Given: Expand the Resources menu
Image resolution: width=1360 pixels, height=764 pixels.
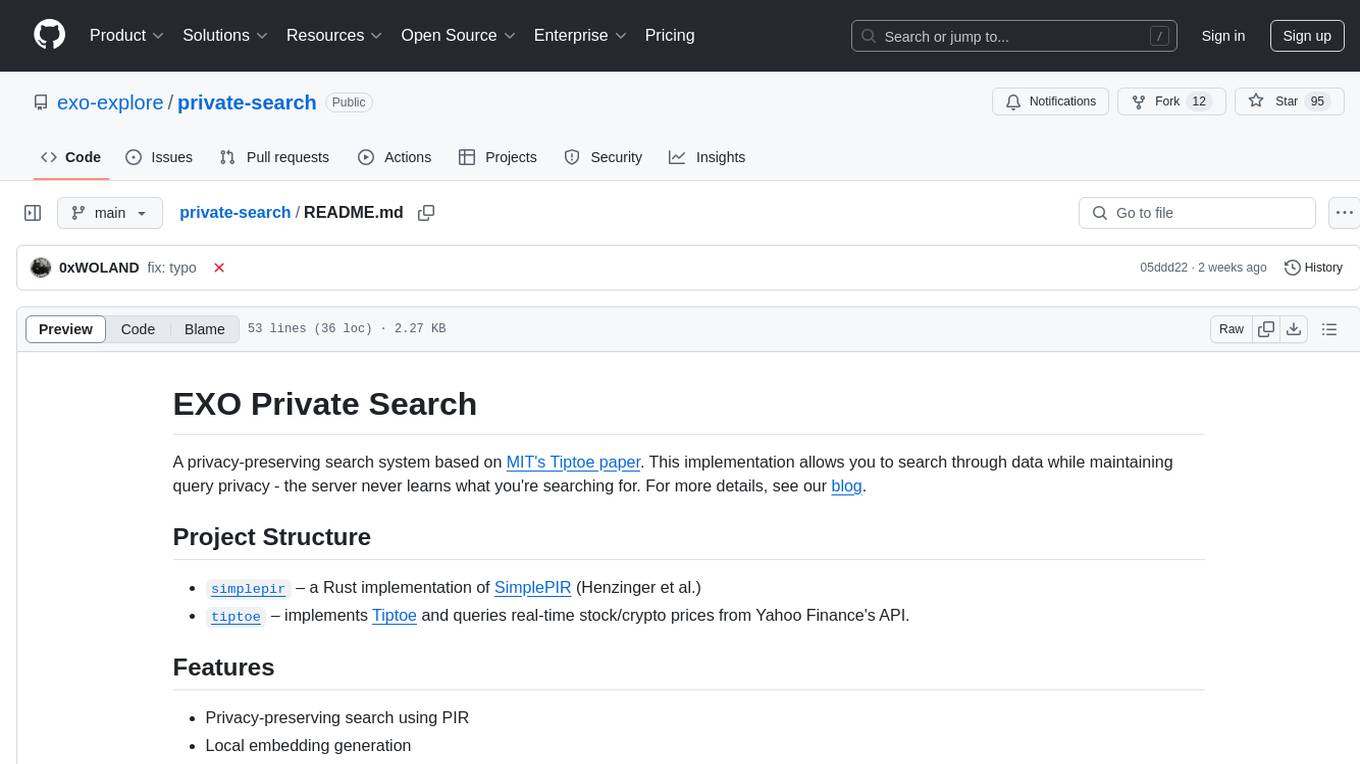Looking at the screenshot, I should [x=334, y=35].
